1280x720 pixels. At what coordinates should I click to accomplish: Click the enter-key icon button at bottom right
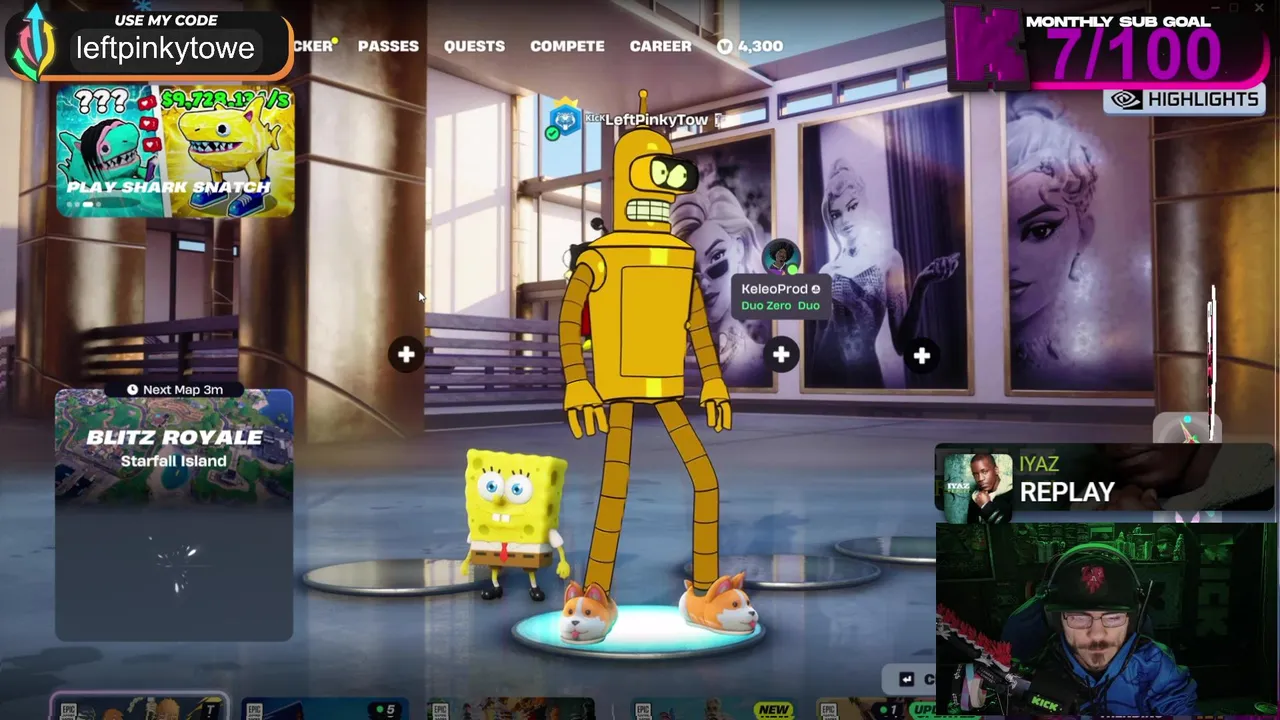coord(907,679)
